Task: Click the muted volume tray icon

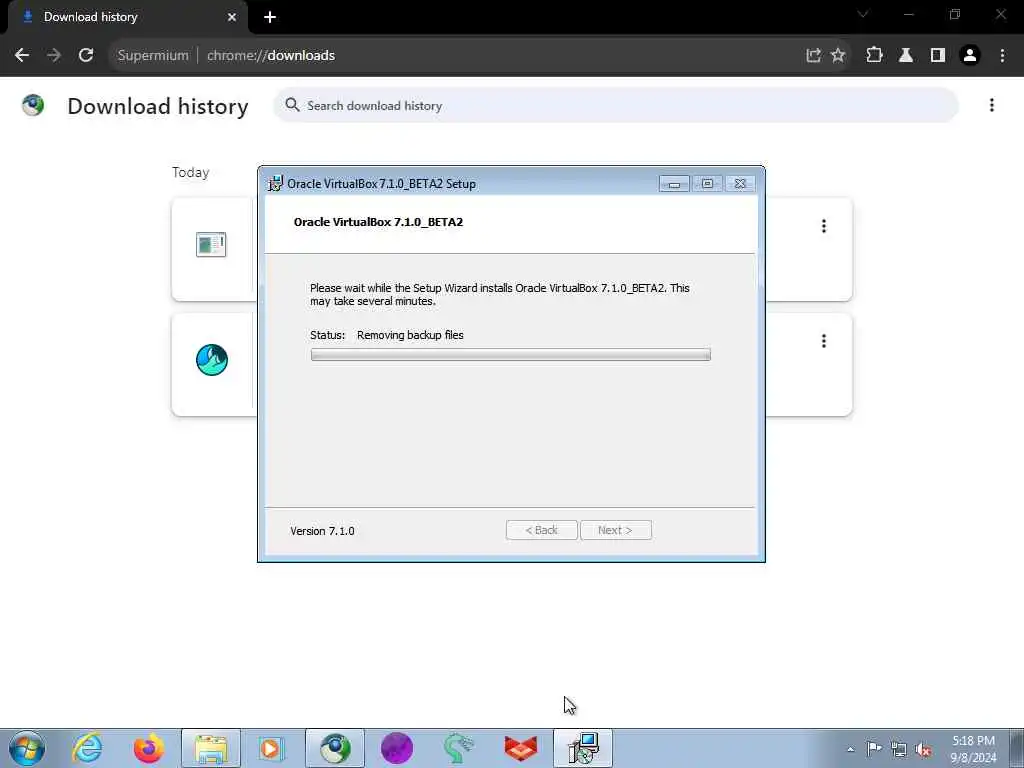Action: [x=923, y=749]
